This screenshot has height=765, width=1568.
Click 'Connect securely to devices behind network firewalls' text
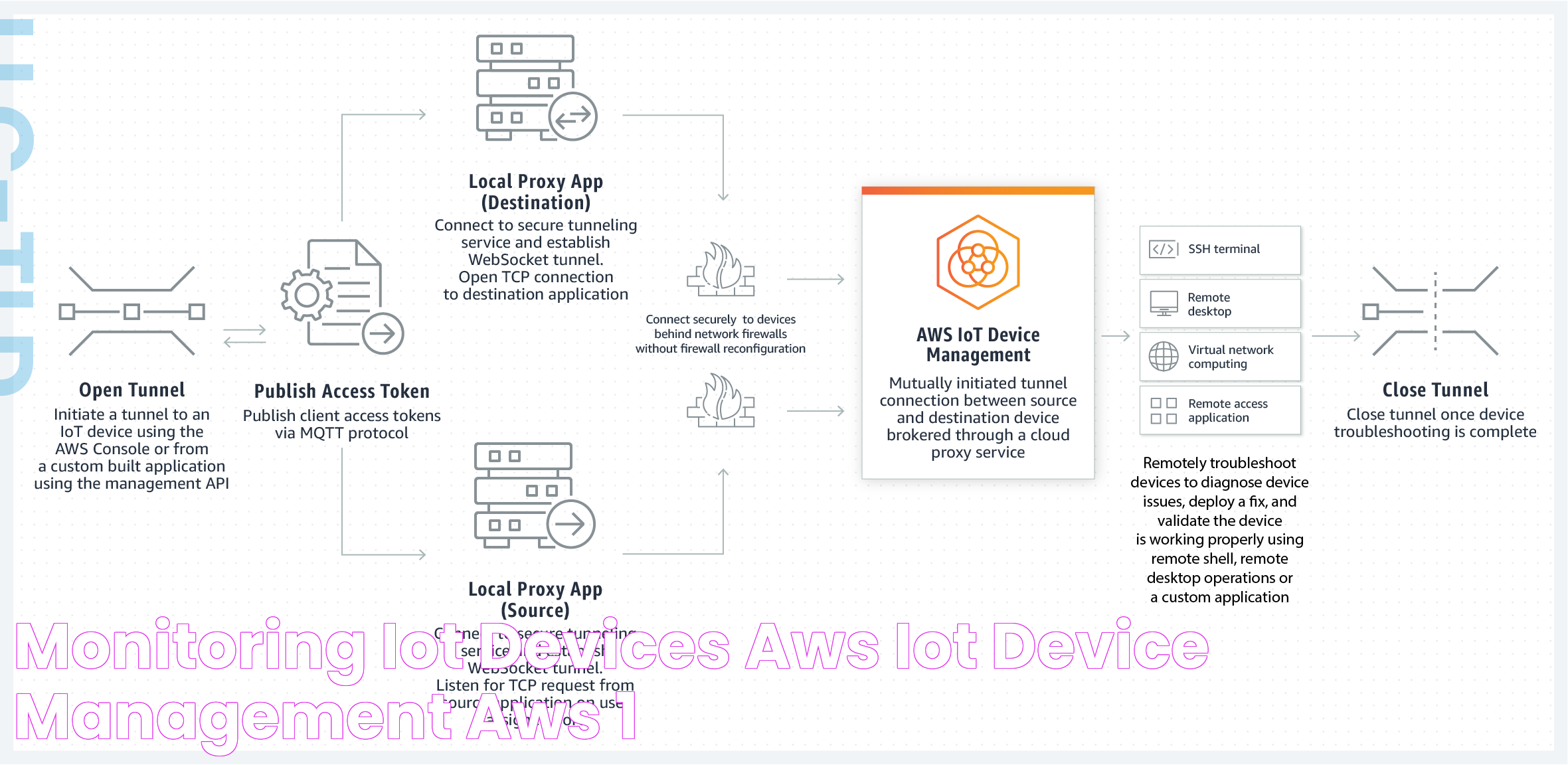tap(721, 334)
